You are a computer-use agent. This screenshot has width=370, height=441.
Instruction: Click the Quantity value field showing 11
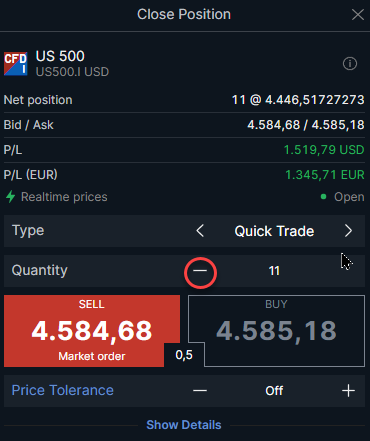pos(274,271)
